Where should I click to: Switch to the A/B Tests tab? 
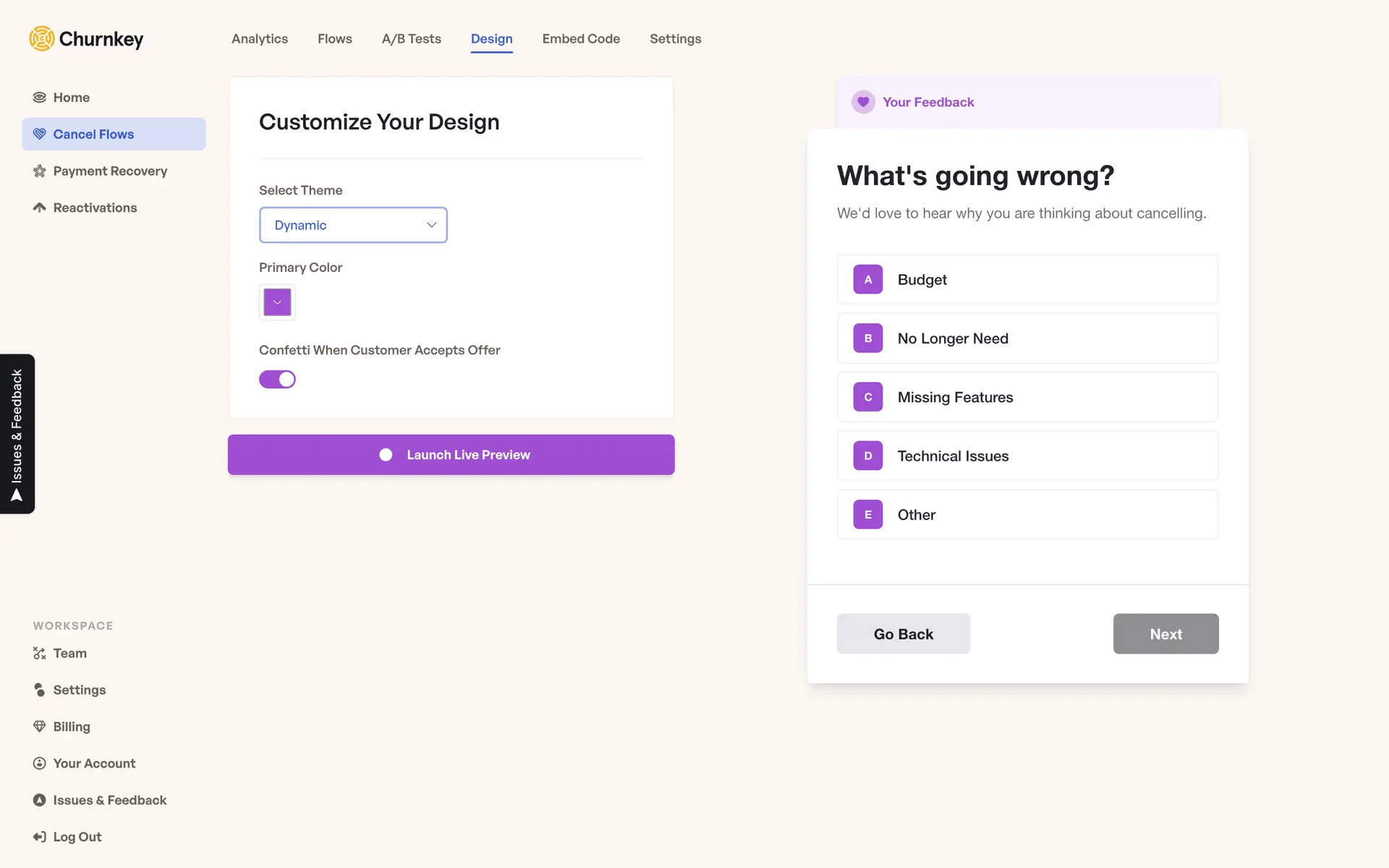pos(411,39)
